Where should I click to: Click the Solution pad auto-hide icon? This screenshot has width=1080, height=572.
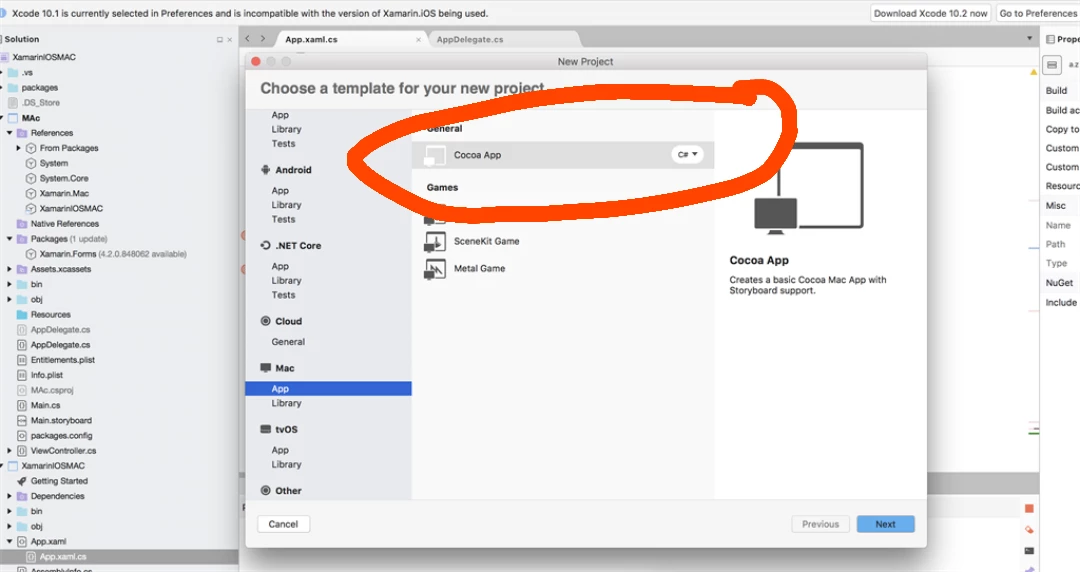220,40
